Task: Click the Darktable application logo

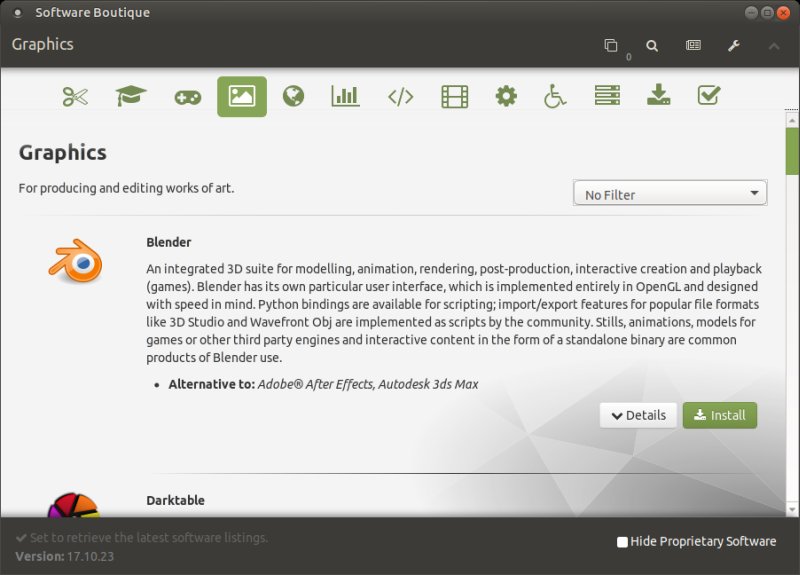Action: point(73,505)
